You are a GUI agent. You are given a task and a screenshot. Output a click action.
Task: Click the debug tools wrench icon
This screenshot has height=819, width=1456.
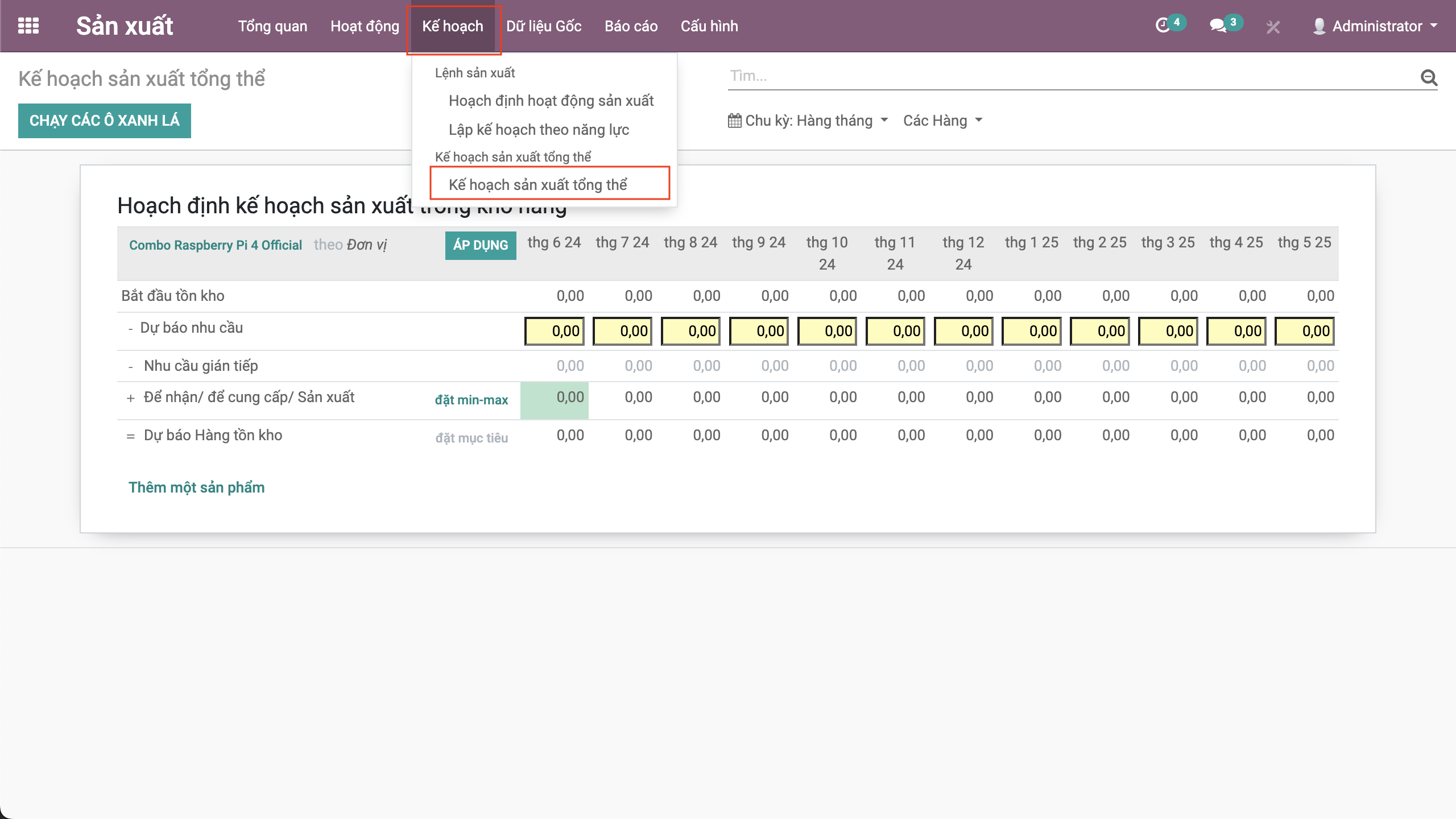(x=1273, y=27)
